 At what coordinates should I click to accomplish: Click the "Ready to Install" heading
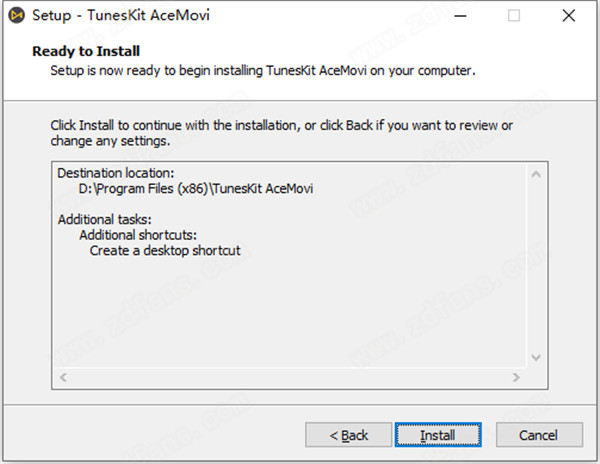pos(86,51)
